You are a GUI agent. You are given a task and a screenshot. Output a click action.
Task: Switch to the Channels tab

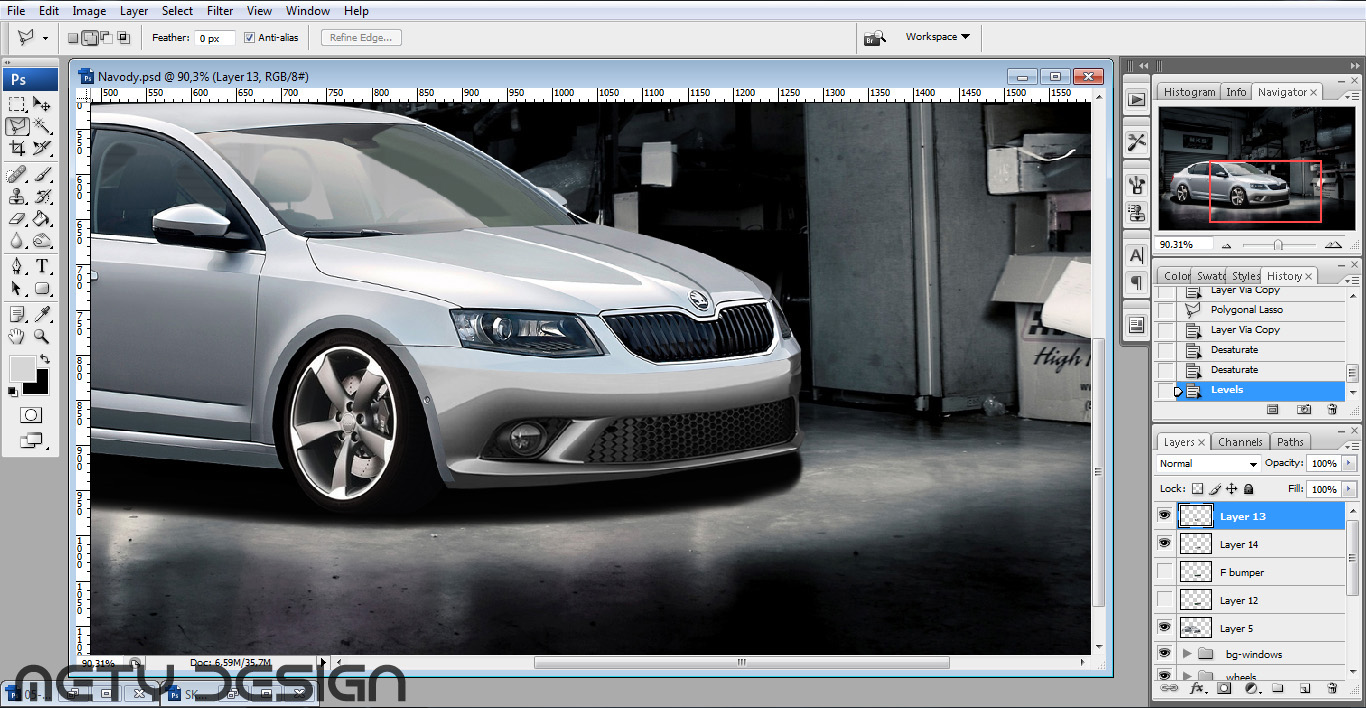click(1240, 442)
